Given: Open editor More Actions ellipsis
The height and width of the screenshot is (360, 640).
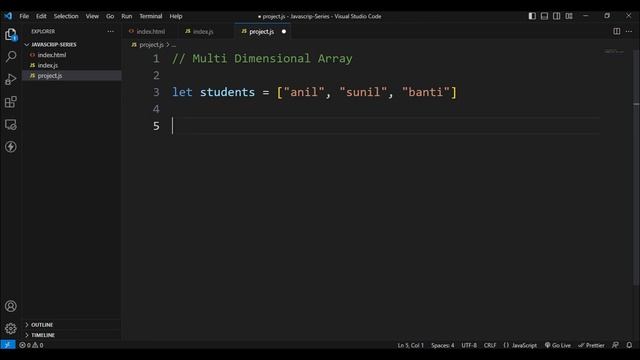Looking at the screenshot, I should coord(629,31).
